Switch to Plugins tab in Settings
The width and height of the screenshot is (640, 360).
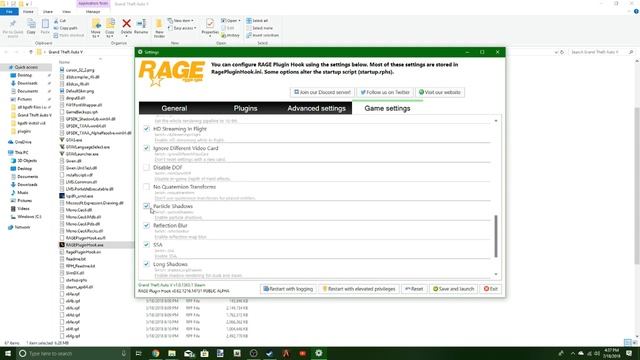(x=245, y=108)
